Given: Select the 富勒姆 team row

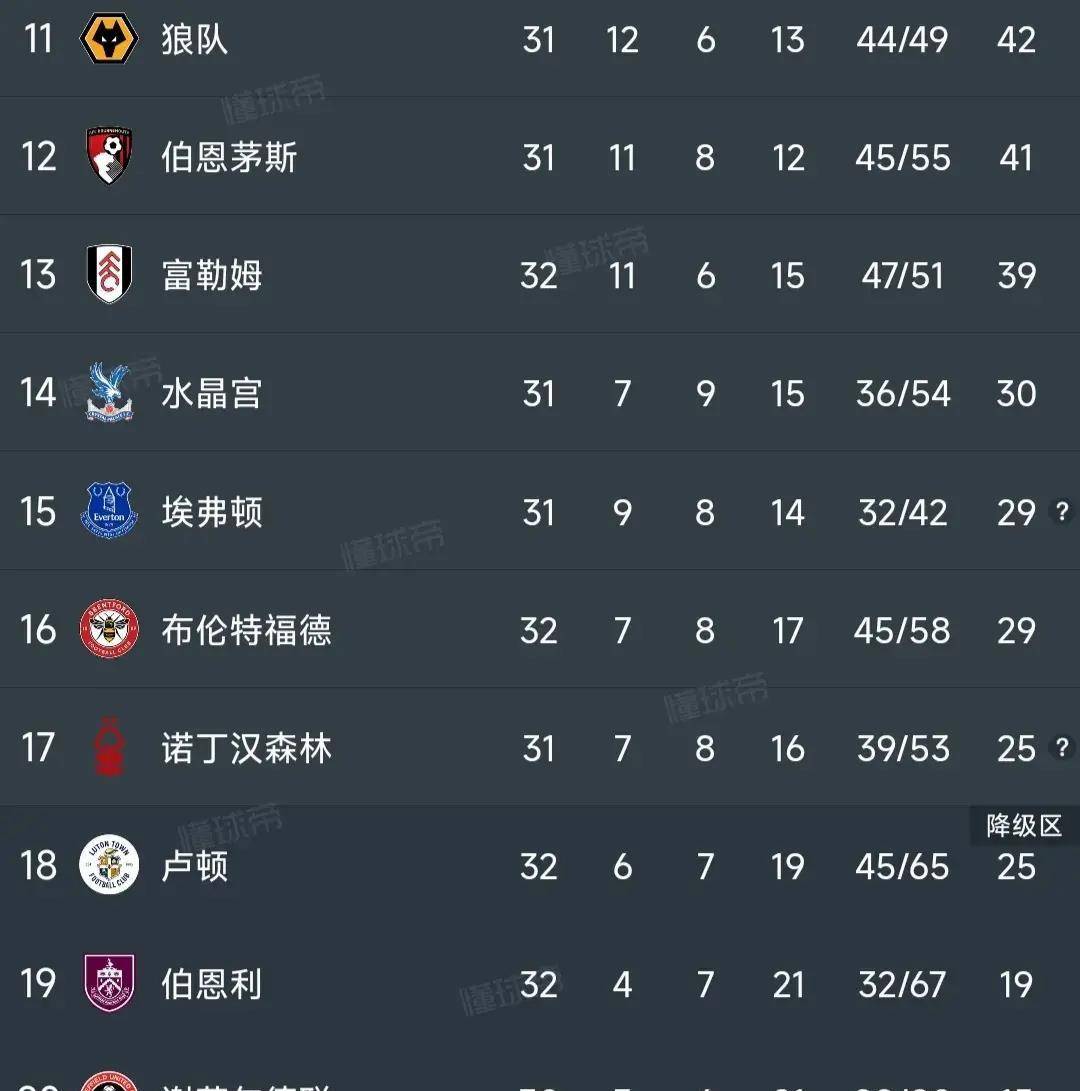Looking at the screenshot, I should coord(540,274).
